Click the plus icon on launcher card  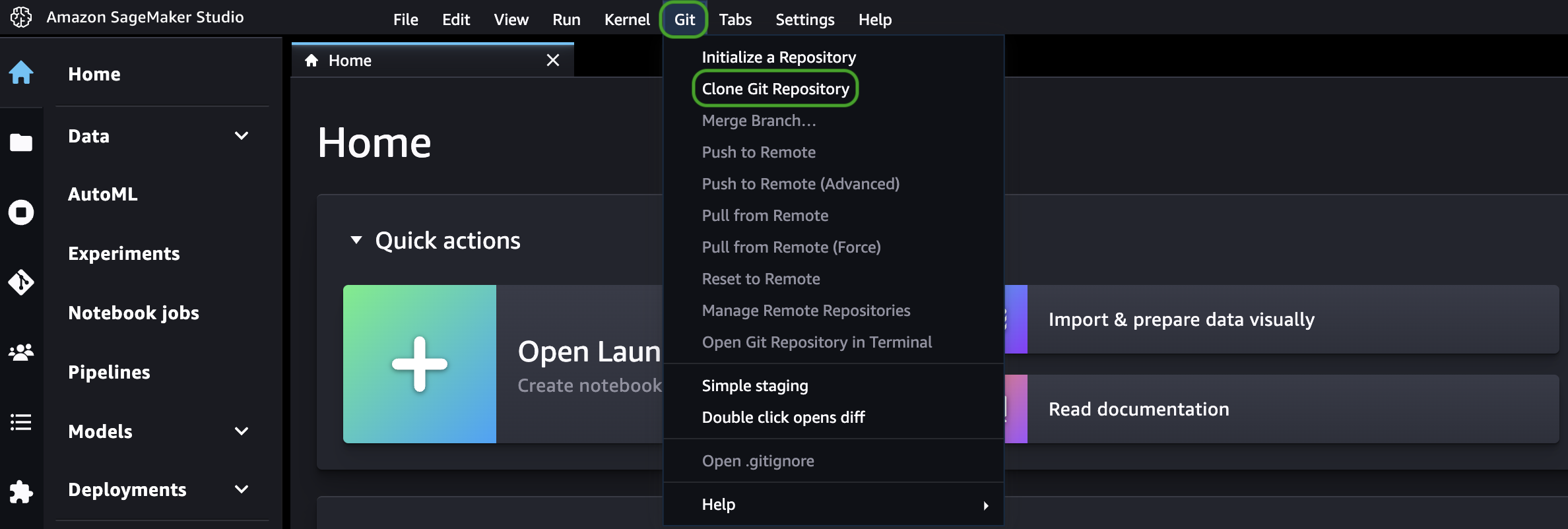(x=420, y=364)
